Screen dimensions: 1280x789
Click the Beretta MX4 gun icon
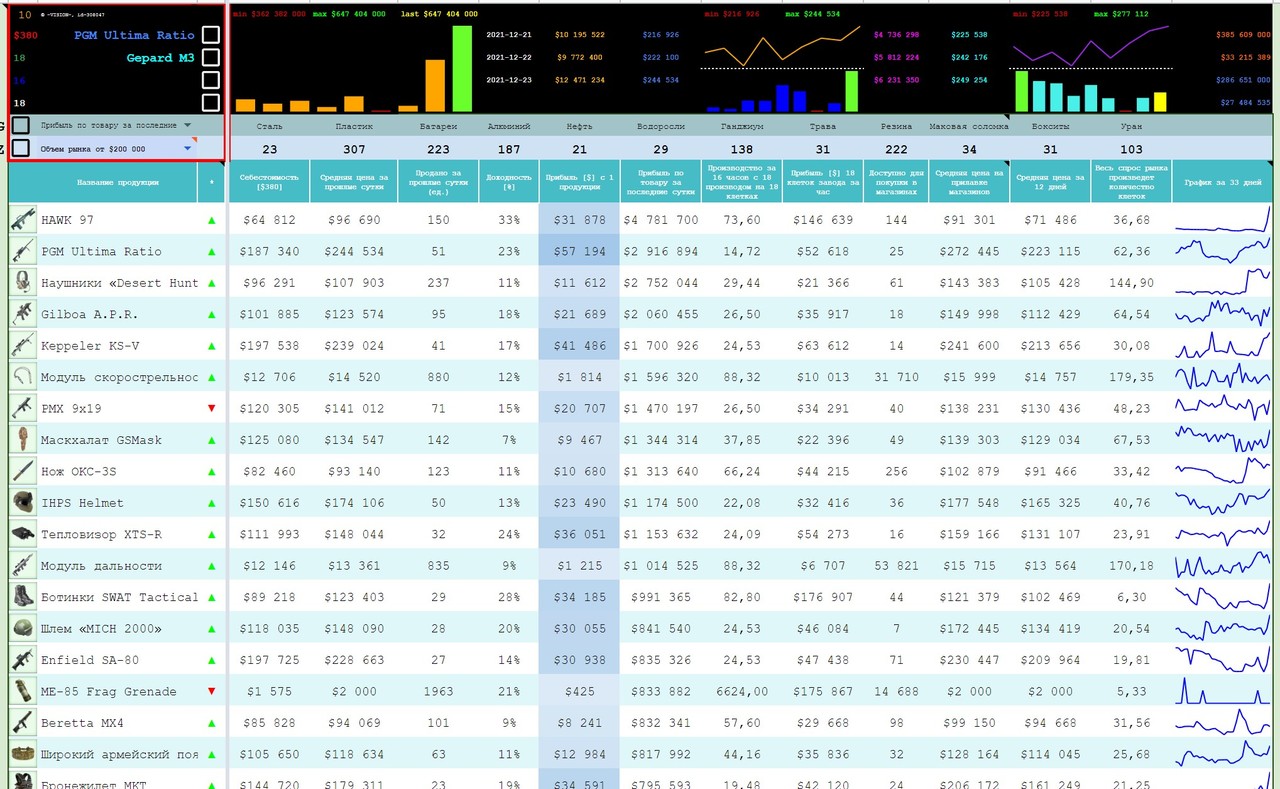coord(23,724)
